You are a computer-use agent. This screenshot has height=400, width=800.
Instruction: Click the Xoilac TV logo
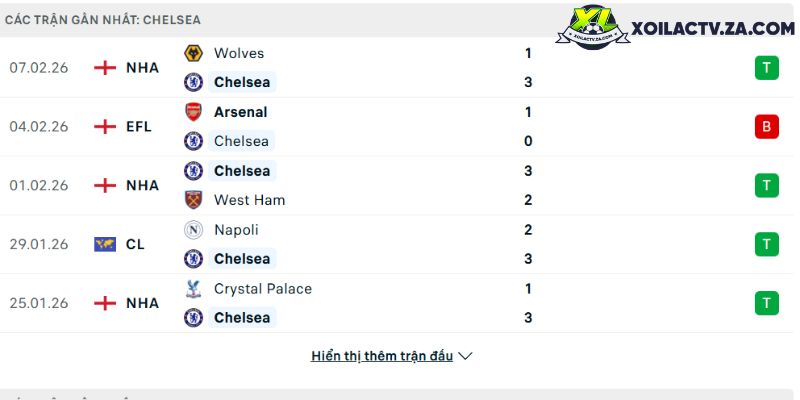click(596, 30)
